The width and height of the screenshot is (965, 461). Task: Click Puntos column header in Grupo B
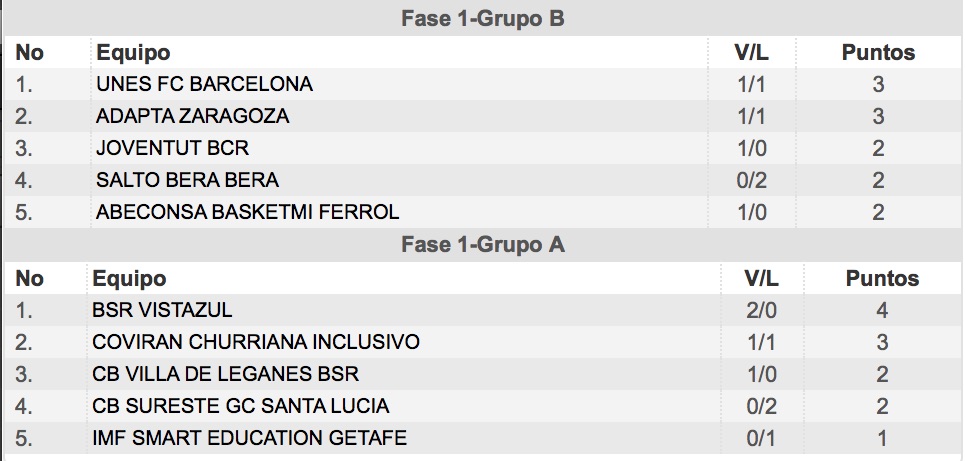tap(878, 53)
